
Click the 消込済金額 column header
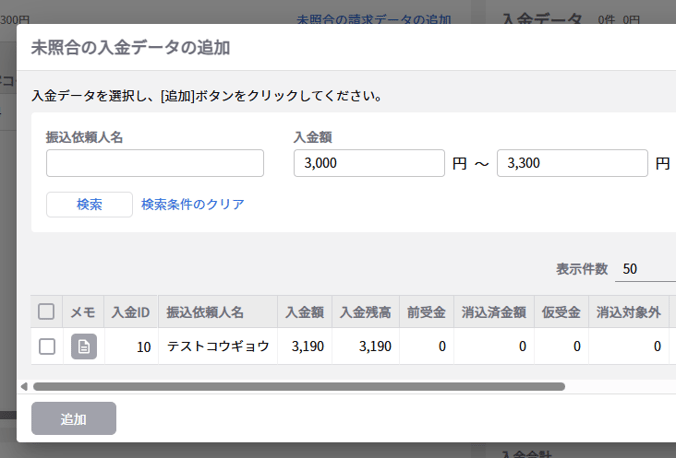click(x=493, y=312)
